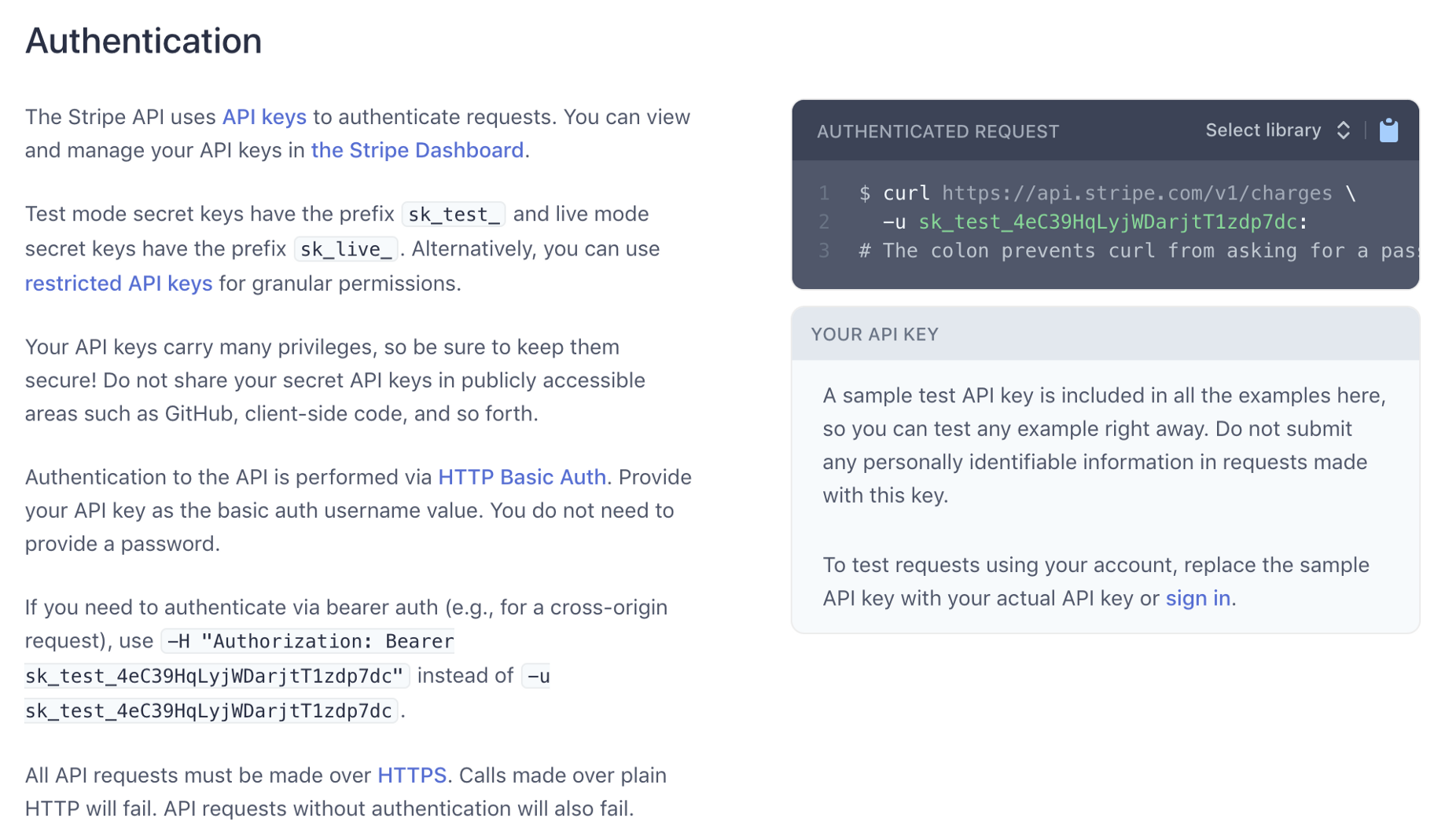Screen dimensions: 1445x840
Task: Open the HTTP Basic Auth link
Action: (522, 477)
